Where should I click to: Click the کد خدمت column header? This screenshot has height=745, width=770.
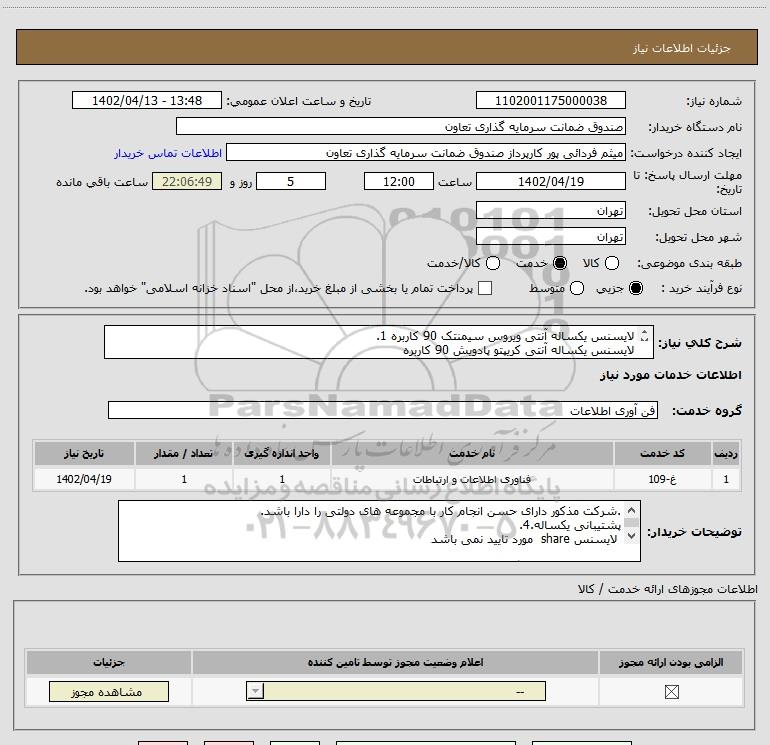(662, 453)
